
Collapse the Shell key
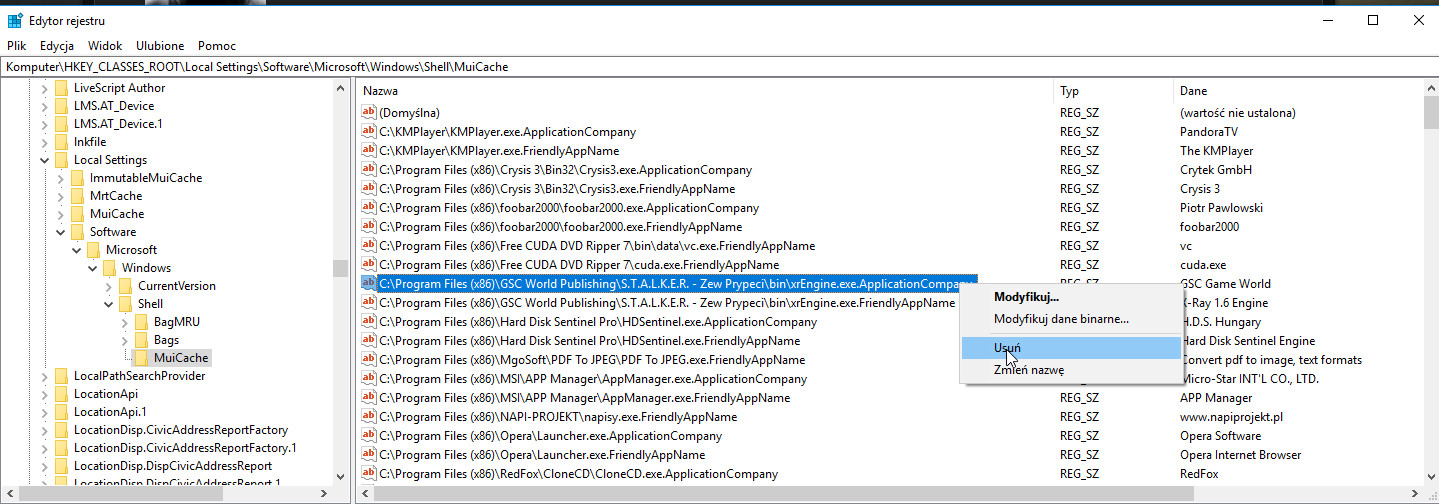(109, 304)
